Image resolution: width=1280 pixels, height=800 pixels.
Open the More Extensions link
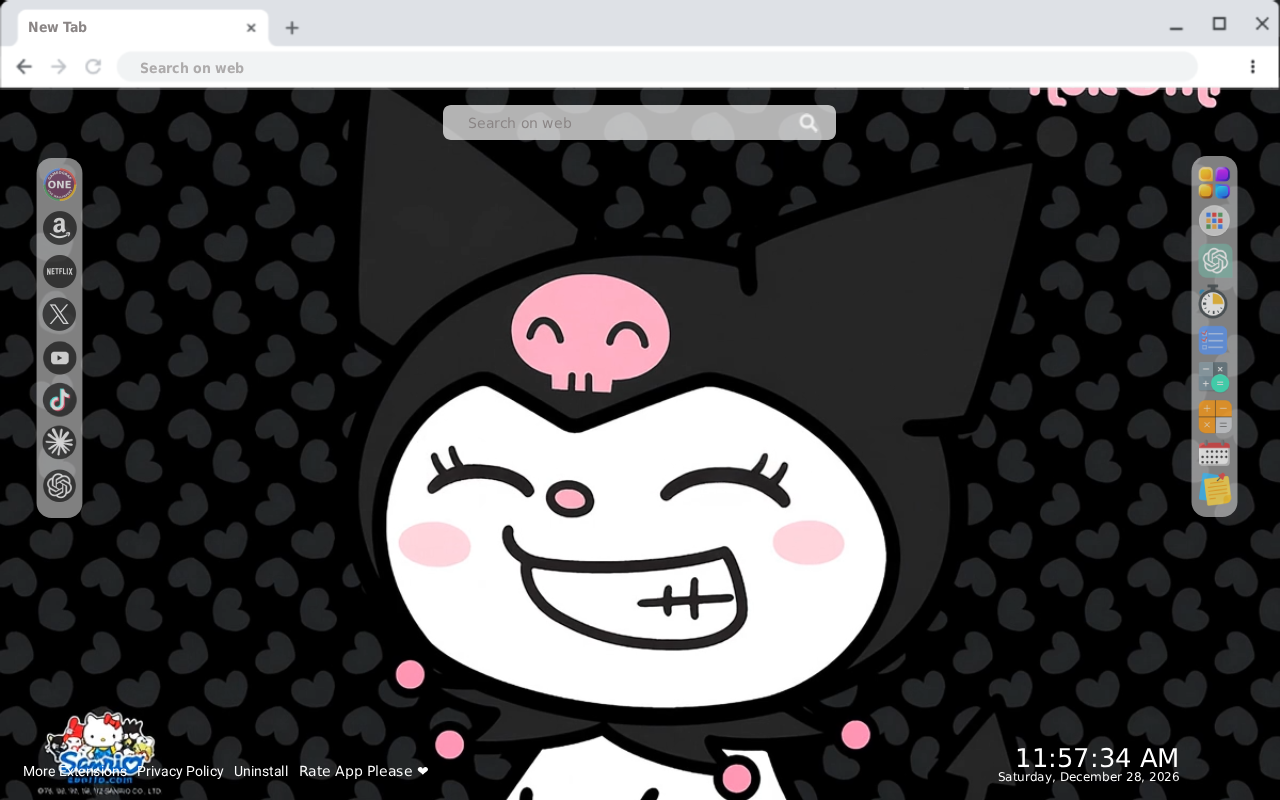tap(75, 771)
